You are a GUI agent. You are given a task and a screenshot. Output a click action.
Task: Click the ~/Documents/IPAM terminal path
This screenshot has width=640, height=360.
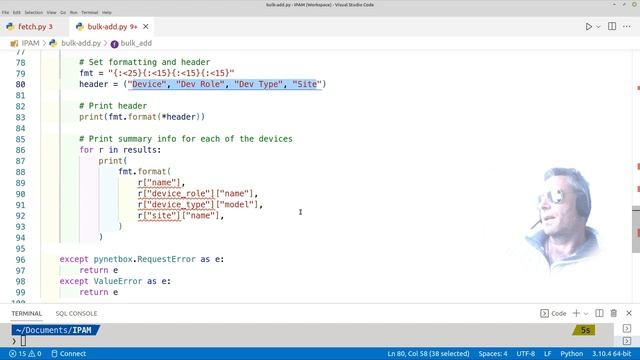pos(54,330)
